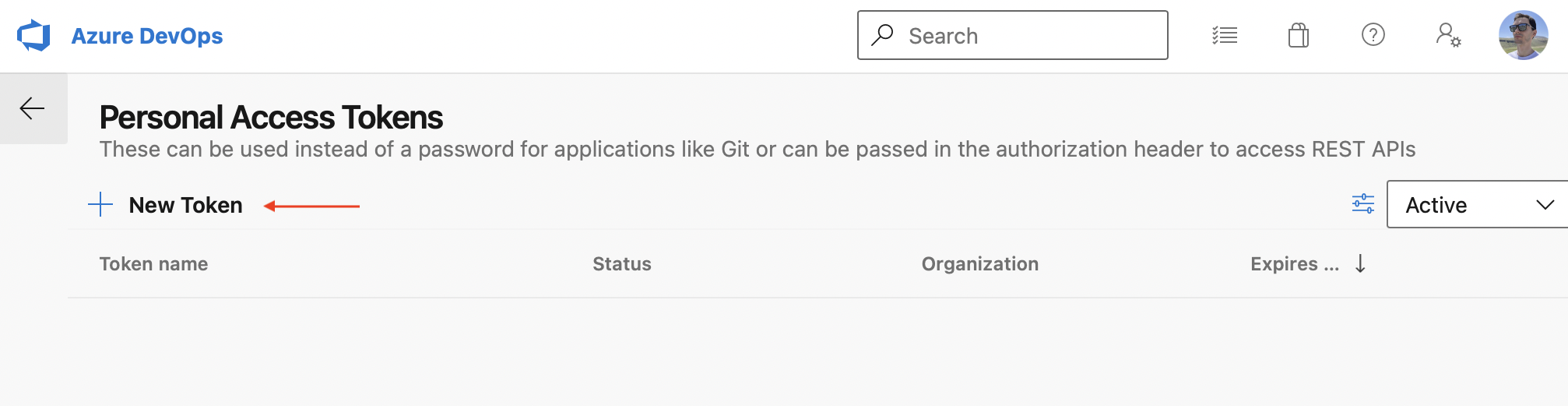Open the Active status dropdown
The width and height of the screenshot is (1568, 406).
coord(1464,205)
